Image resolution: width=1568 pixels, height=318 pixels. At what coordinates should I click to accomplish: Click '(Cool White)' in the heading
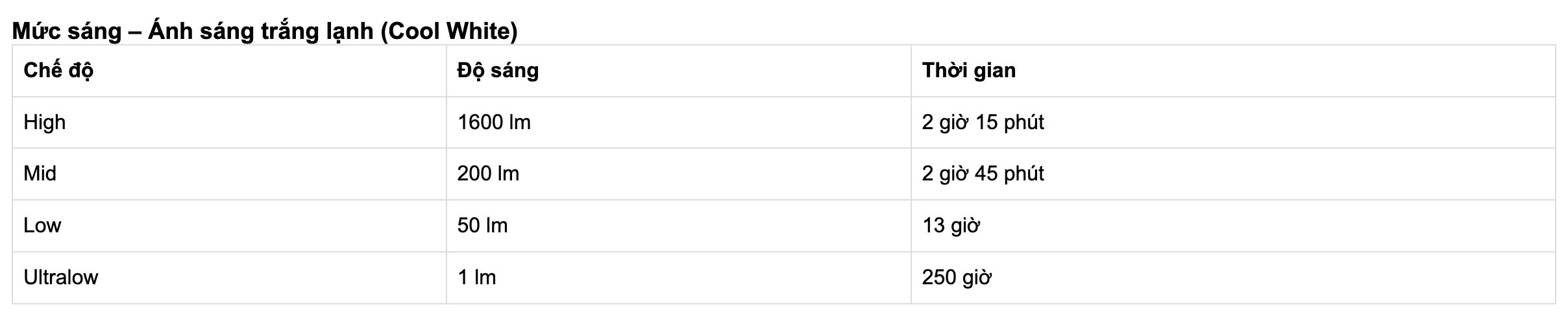tap(448, 31)
